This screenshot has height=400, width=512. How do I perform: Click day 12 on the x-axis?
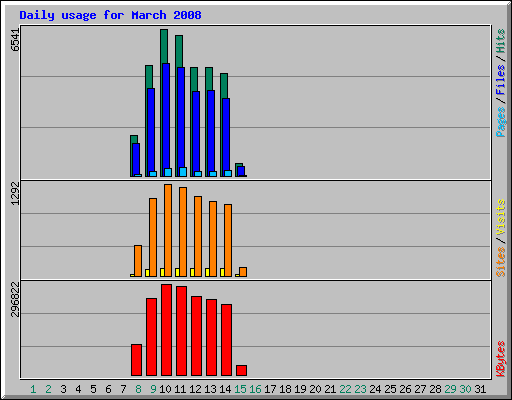click(195, 389)
